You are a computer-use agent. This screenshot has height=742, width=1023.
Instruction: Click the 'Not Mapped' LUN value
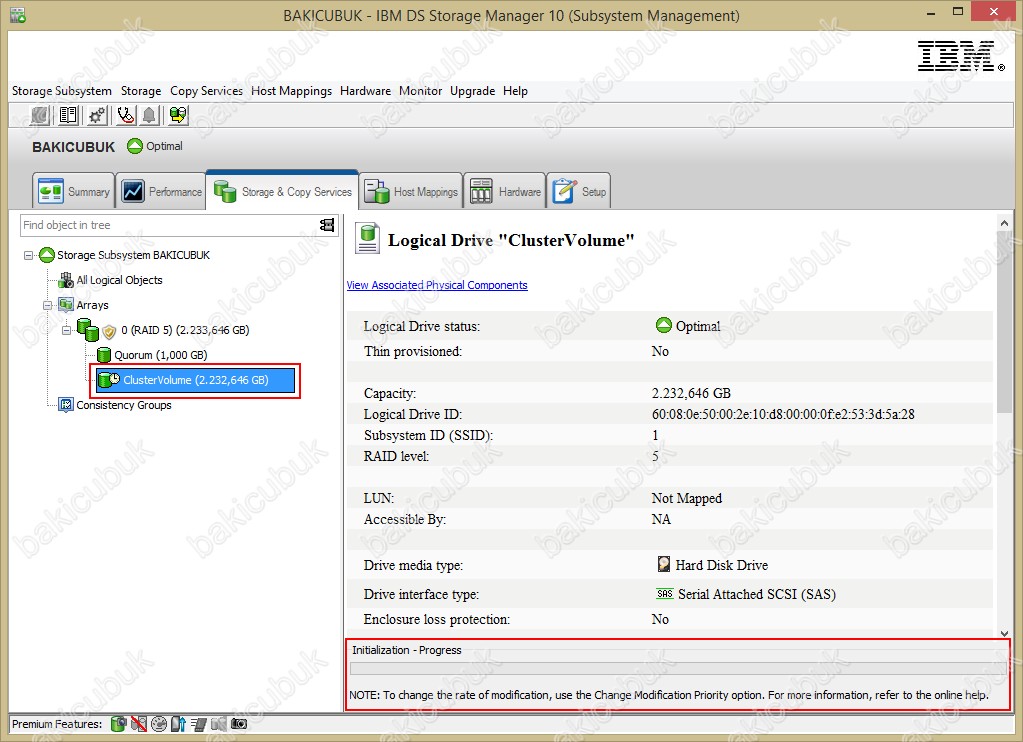[x=686, y=499]
